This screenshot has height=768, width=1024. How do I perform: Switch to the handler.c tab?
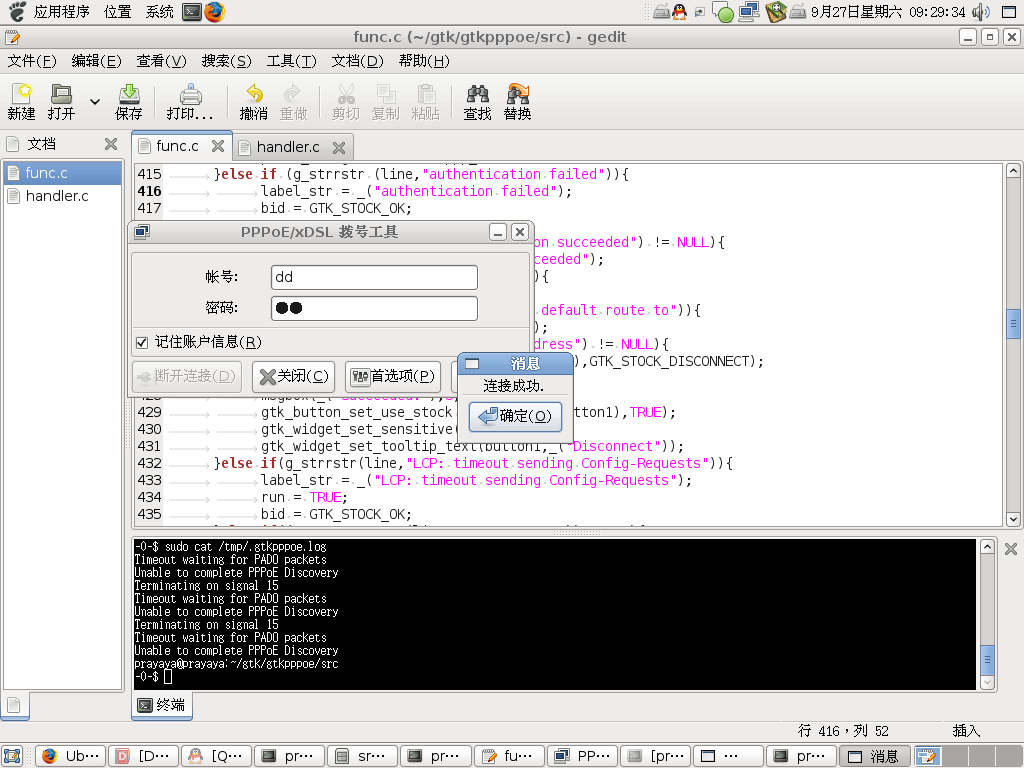click(x=287, y=147)
